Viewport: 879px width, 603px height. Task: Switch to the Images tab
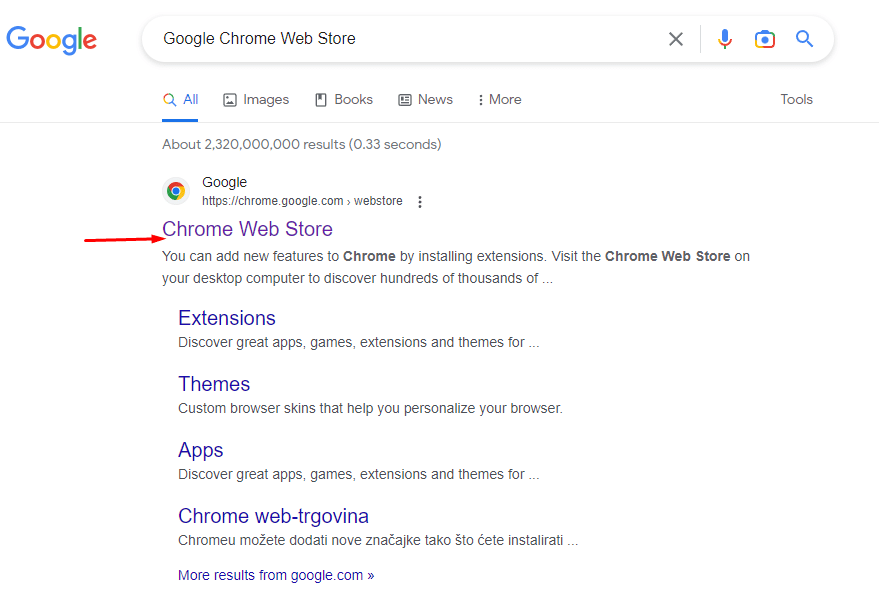(x=256, y=100)
